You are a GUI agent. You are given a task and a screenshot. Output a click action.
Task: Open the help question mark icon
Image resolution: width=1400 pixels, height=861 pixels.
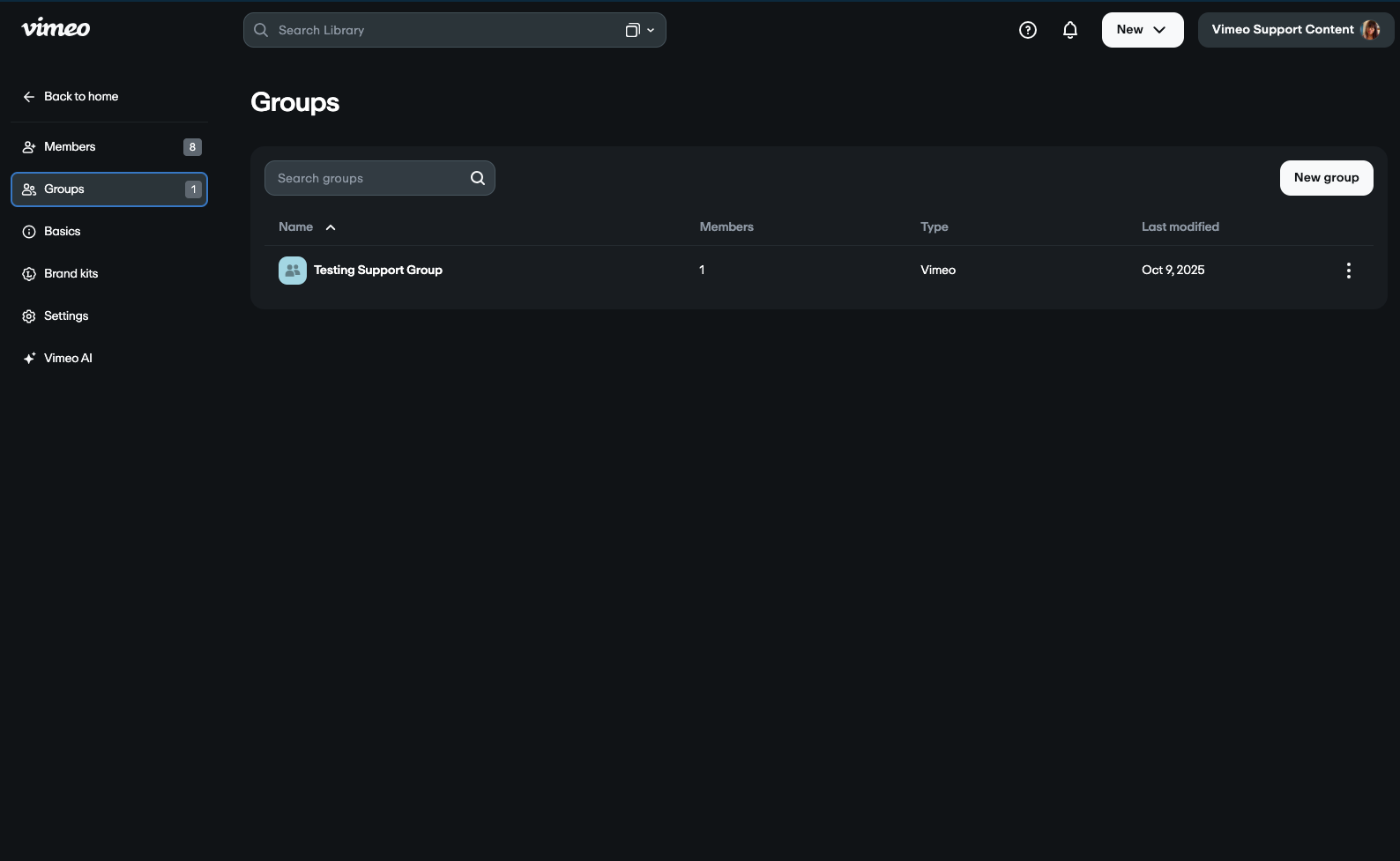pos(1027,30)
